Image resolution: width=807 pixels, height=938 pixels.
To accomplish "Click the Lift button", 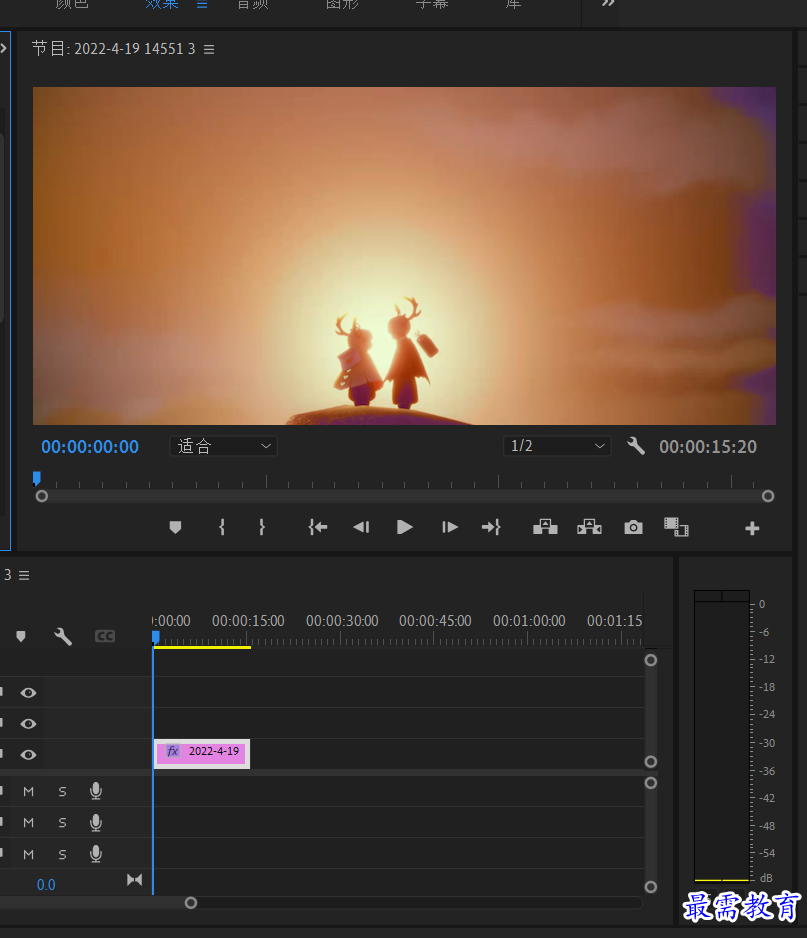I will tap(545, 527).
